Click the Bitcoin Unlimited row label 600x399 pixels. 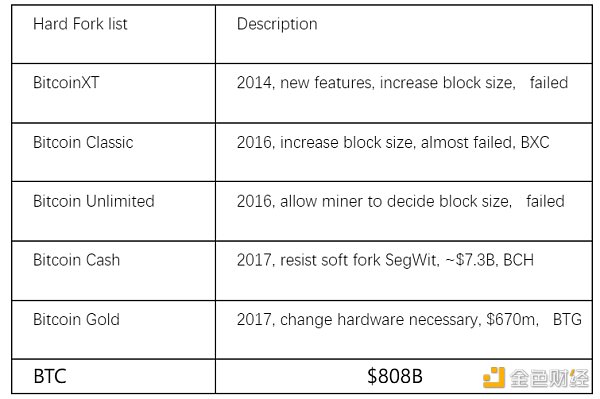click(94, 201)
